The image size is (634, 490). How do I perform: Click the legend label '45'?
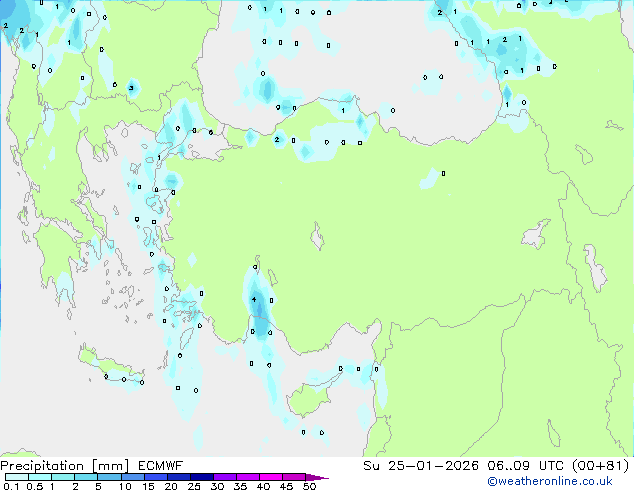pos(286,486)
